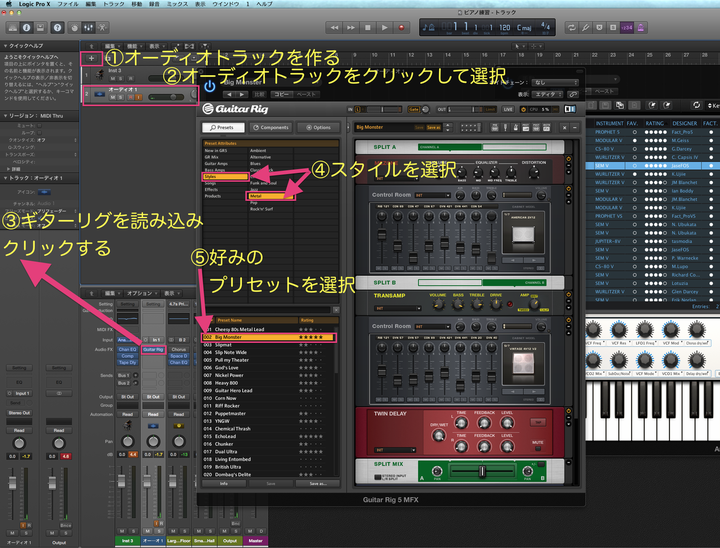Step through presets with the arrow stepper
The width and height of the screenshot is (720, 548).
click(x=448, y=128)
